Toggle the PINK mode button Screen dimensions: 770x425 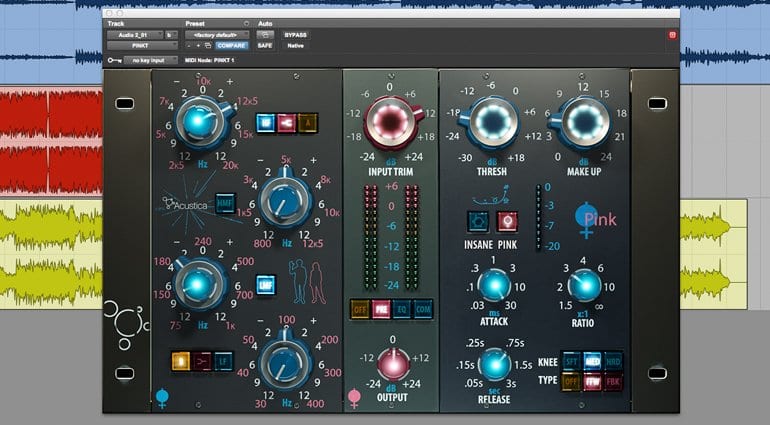(x=507, y=222)
